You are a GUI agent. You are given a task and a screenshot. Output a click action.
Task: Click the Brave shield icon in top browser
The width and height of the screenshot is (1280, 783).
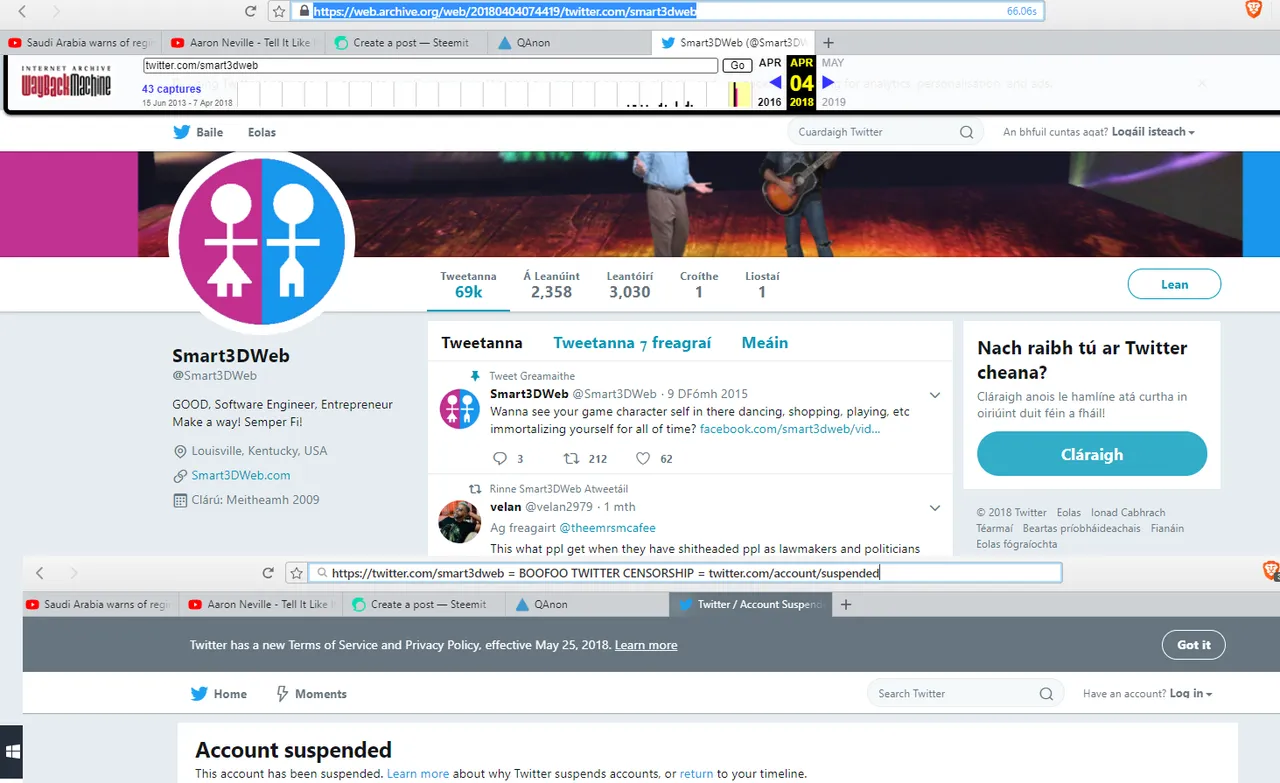1253,9
